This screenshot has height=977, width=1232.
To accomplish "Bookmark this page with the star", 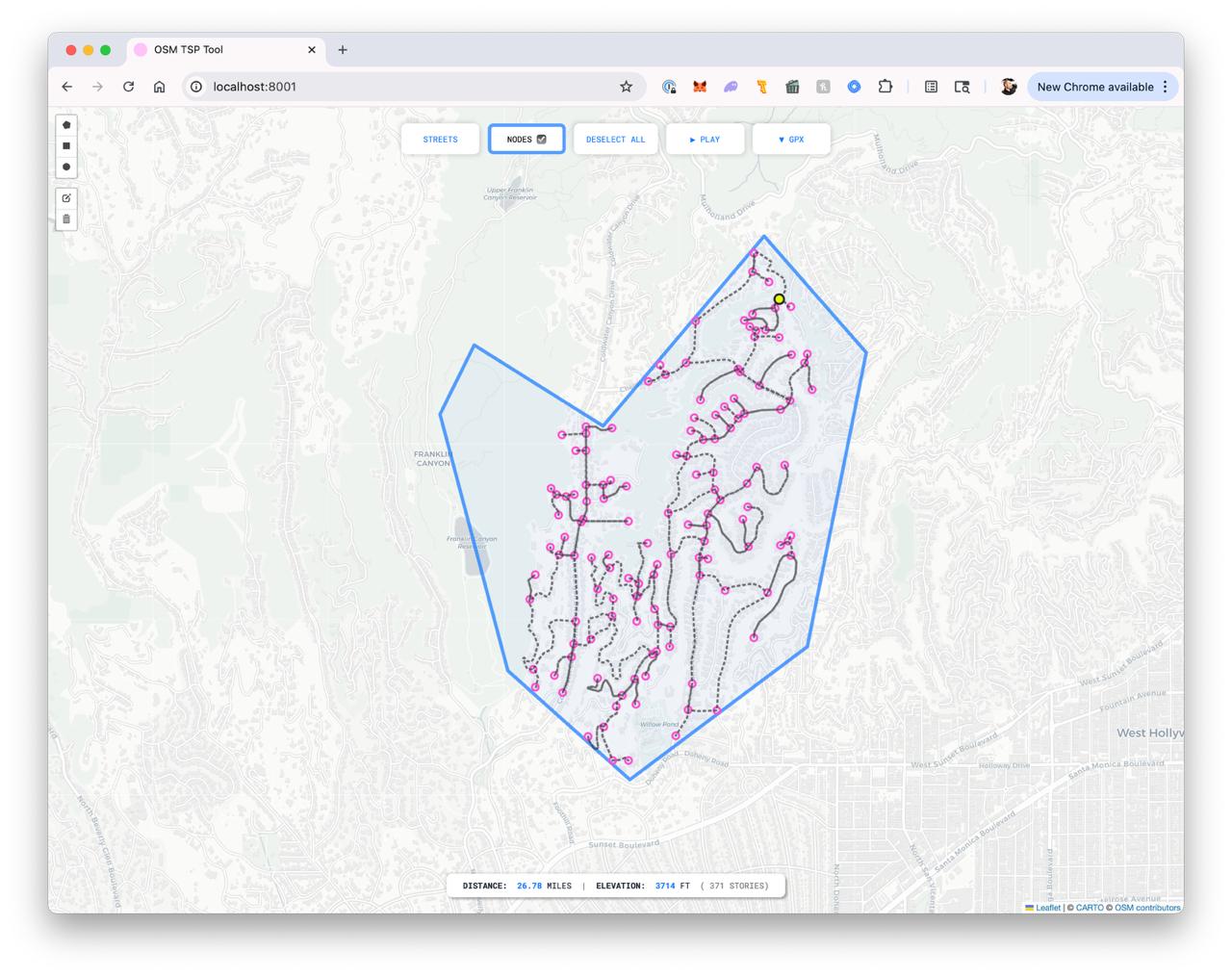I will pos(626,87).
